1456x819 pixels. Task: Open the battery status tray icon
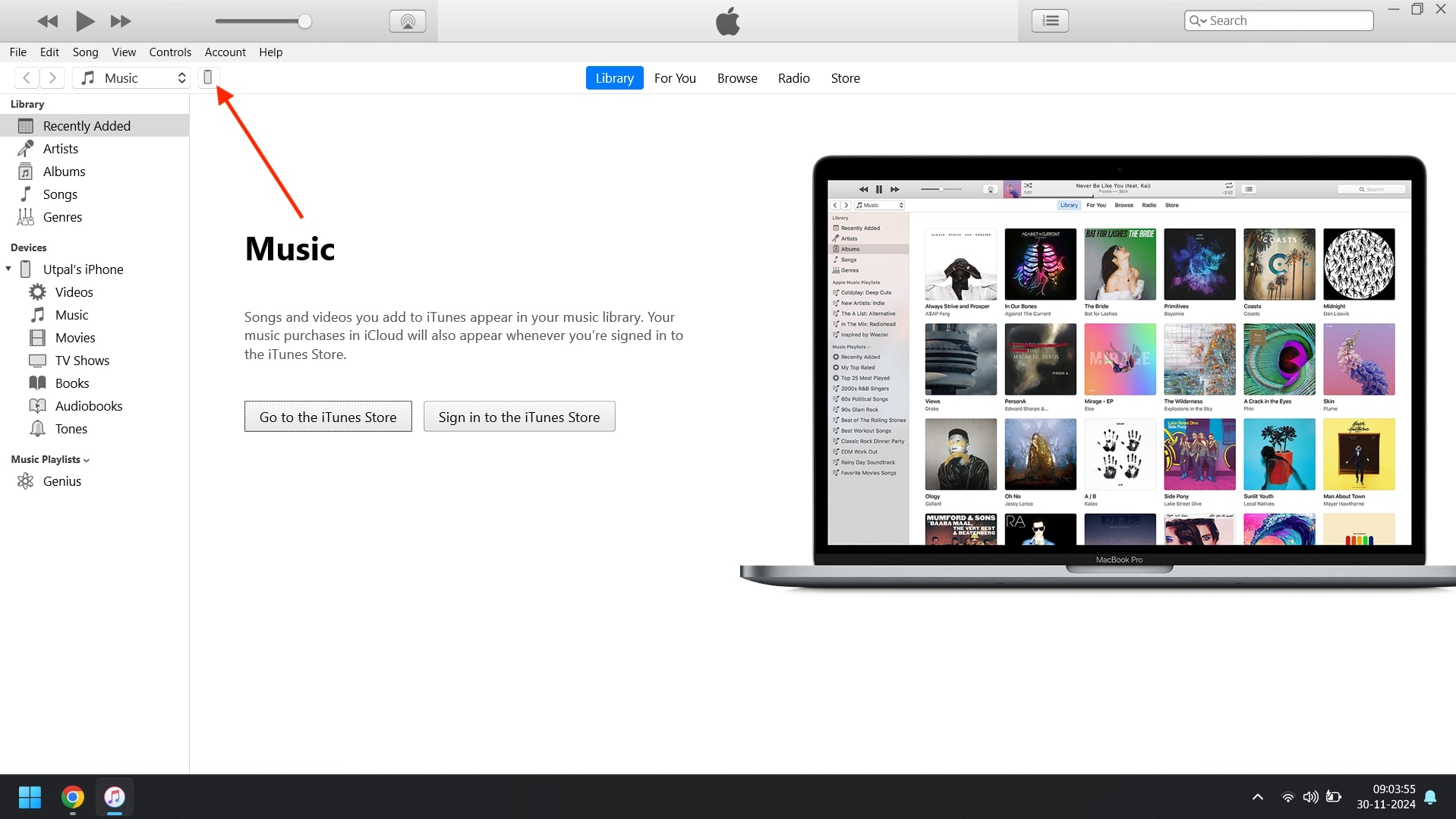pos(1334,797)
